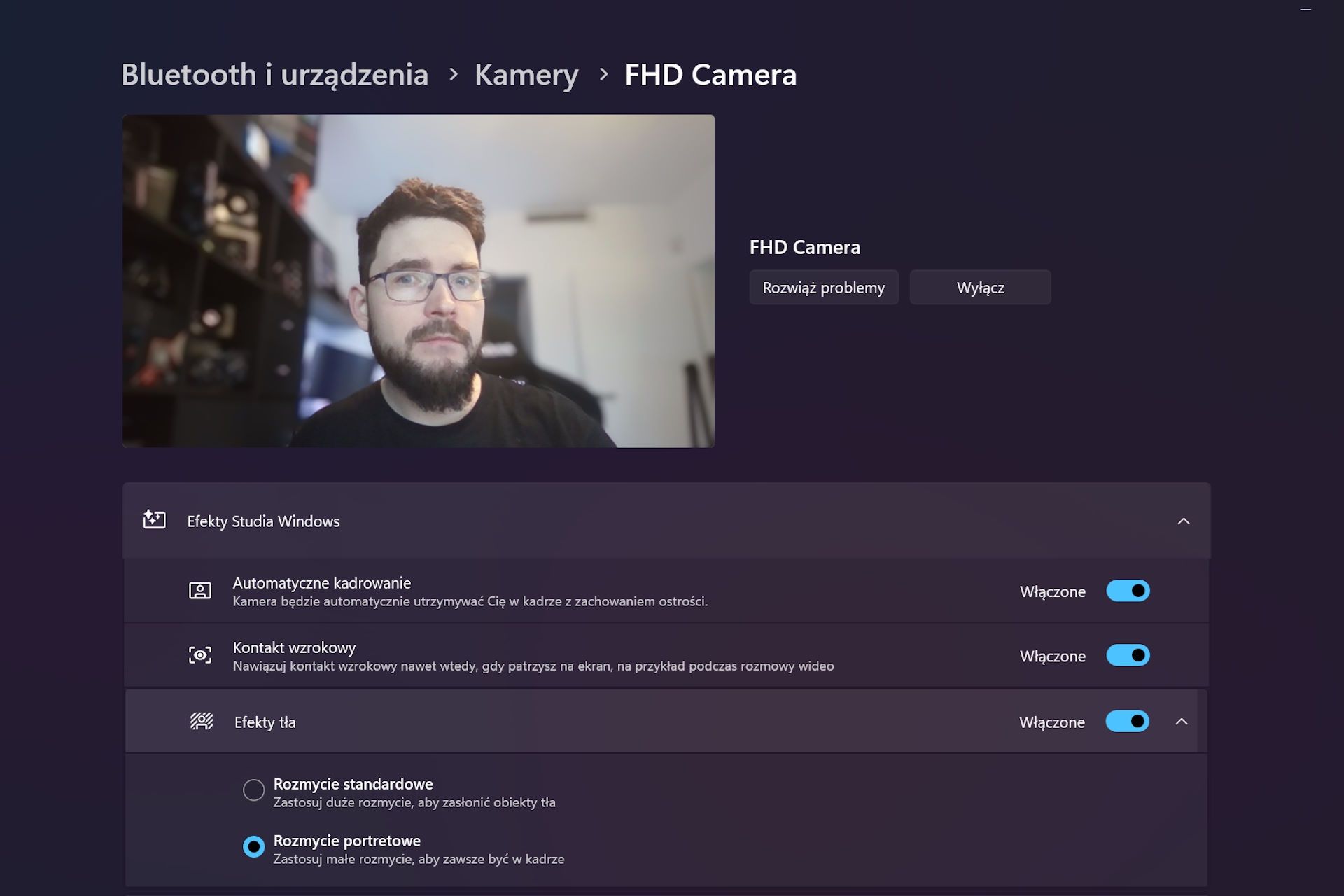Screen dimensions: 1344x896
Task: Click the Kontakt wzrokowy eye icon
Action: coord(200,655)
